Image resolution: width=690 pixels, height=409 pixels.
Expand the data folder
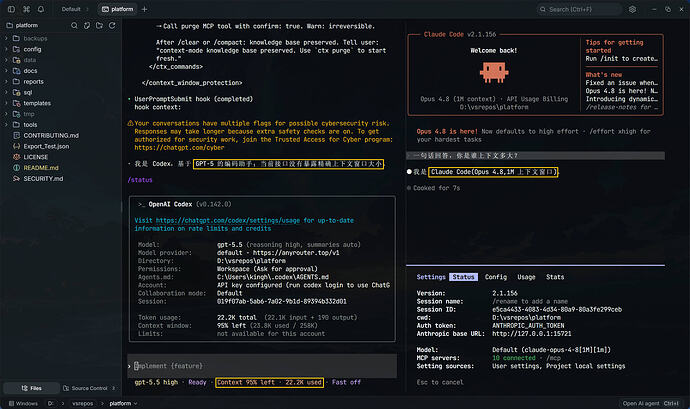[6, 60]
